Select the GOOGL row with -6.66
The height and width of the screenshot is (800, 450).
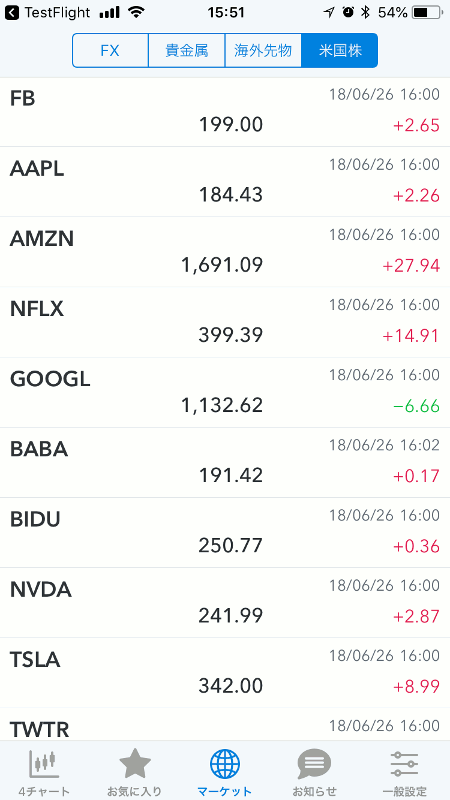(x=225, y=392)
